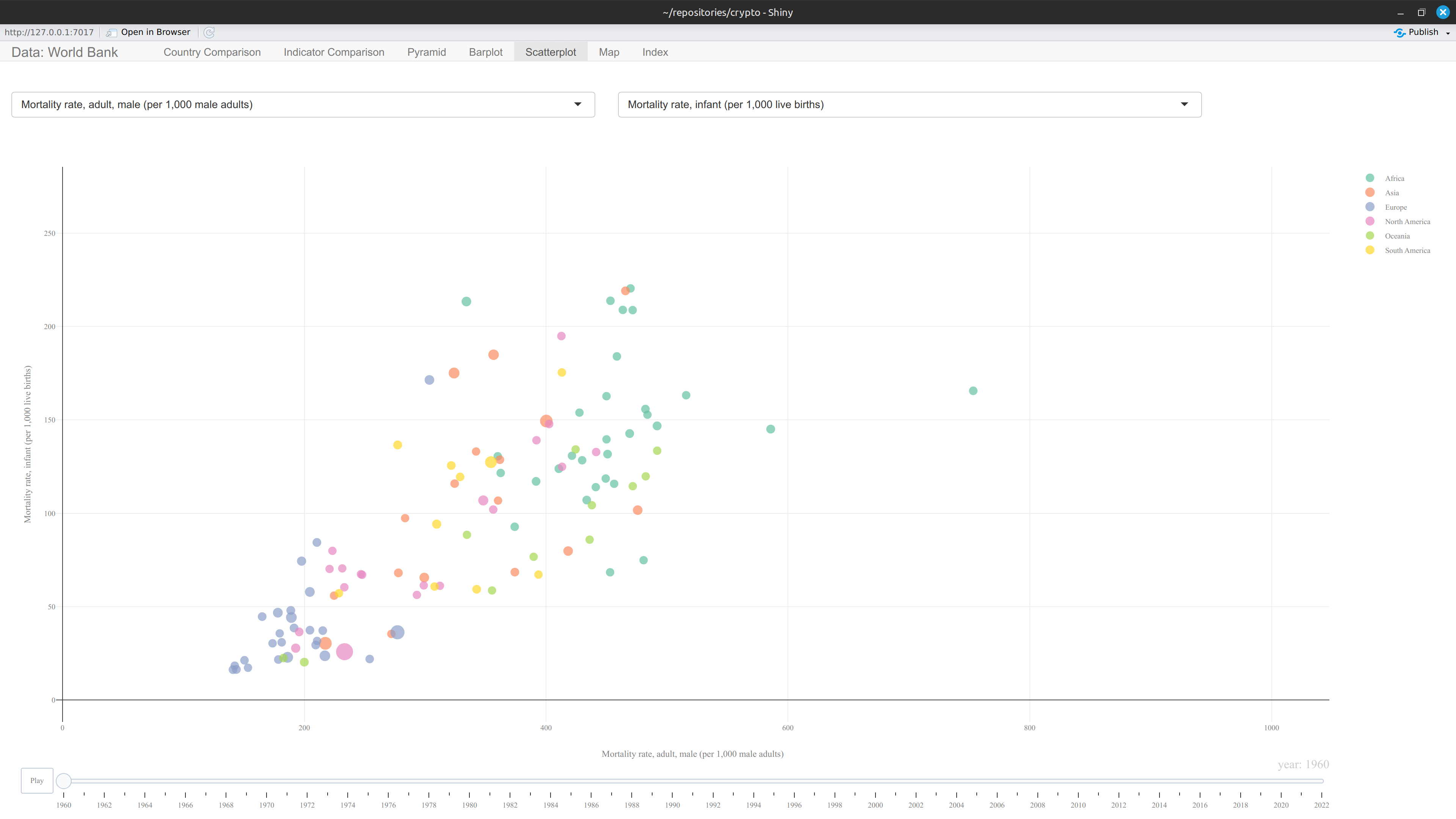The image size is (1456, 819).
Task: Go to the Map tab
Action: tap(609, 52)
